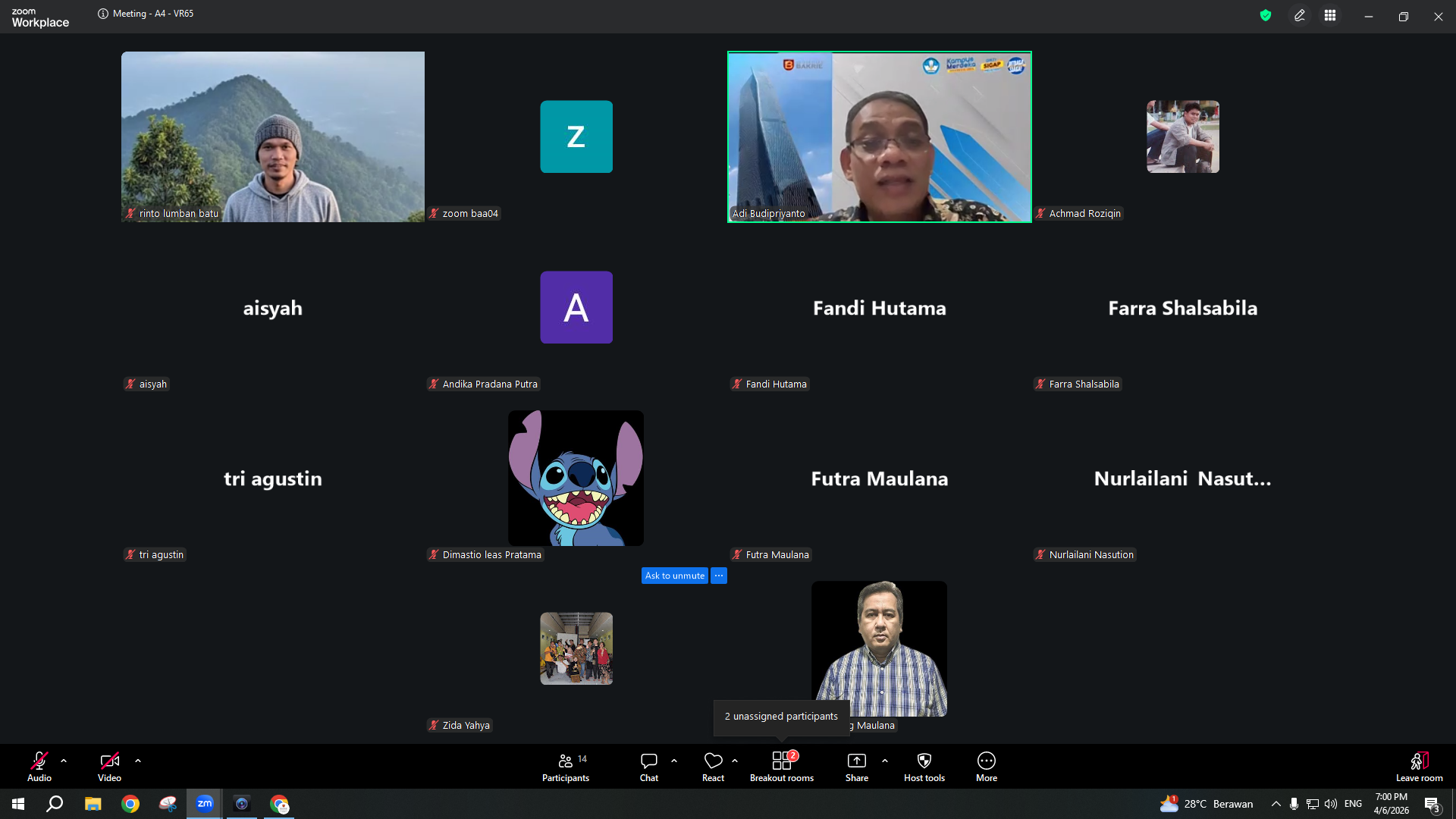1456x819 pixels.
Task: Open the Windows Start menu
Action: click(18, 804)
